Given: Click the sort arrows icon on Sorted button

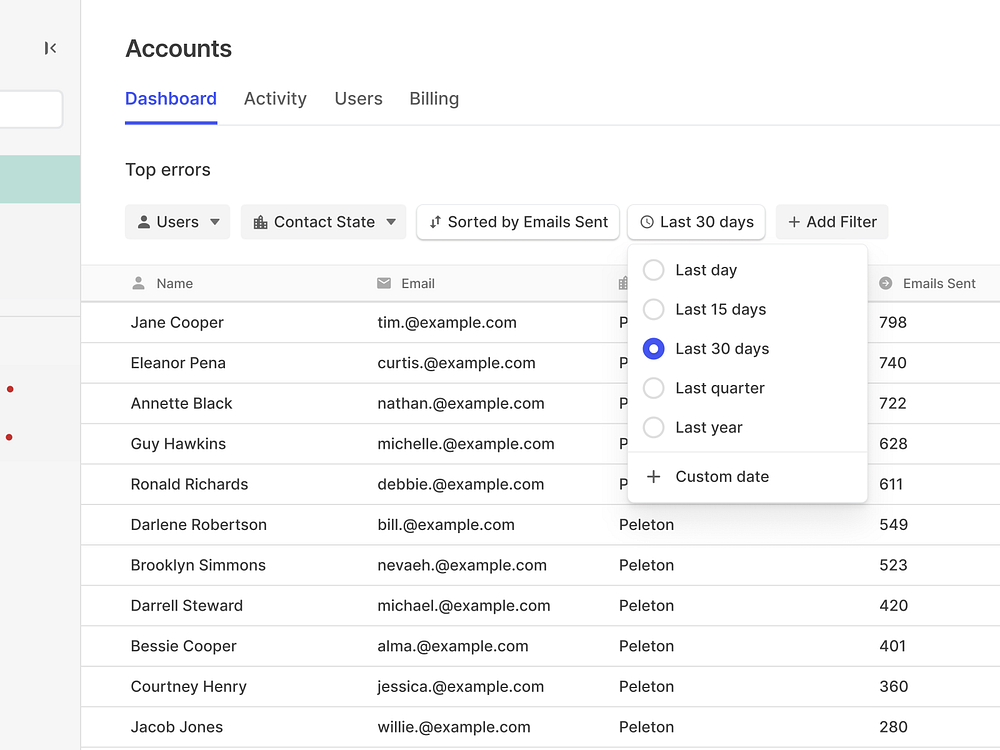Looking at the screenshot, I should (x=435, y=222).
